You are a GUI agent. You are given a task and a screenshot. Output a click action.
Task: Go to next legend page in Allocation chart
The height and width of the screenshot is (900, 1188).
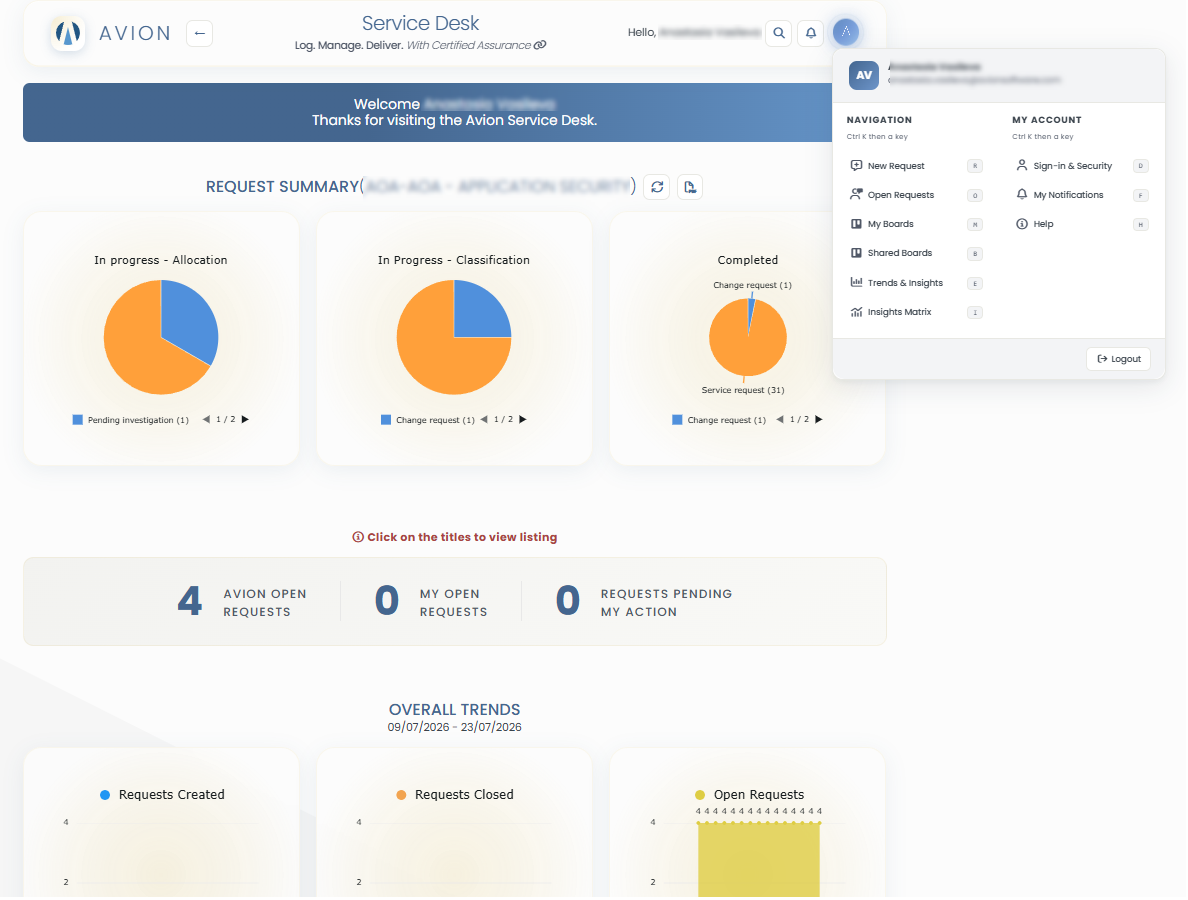pos(245,420)
